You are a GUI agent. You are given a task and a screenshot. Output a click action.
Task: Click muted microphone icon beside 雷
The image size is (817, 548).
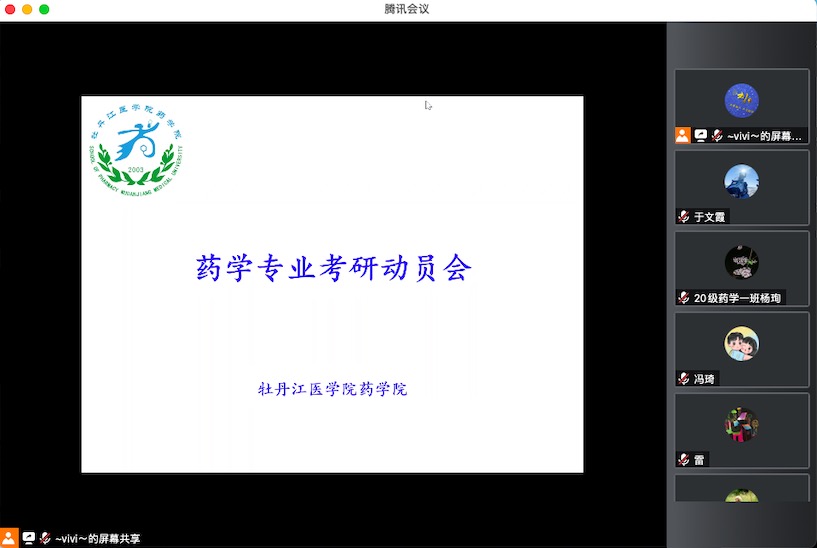[683, 460]
